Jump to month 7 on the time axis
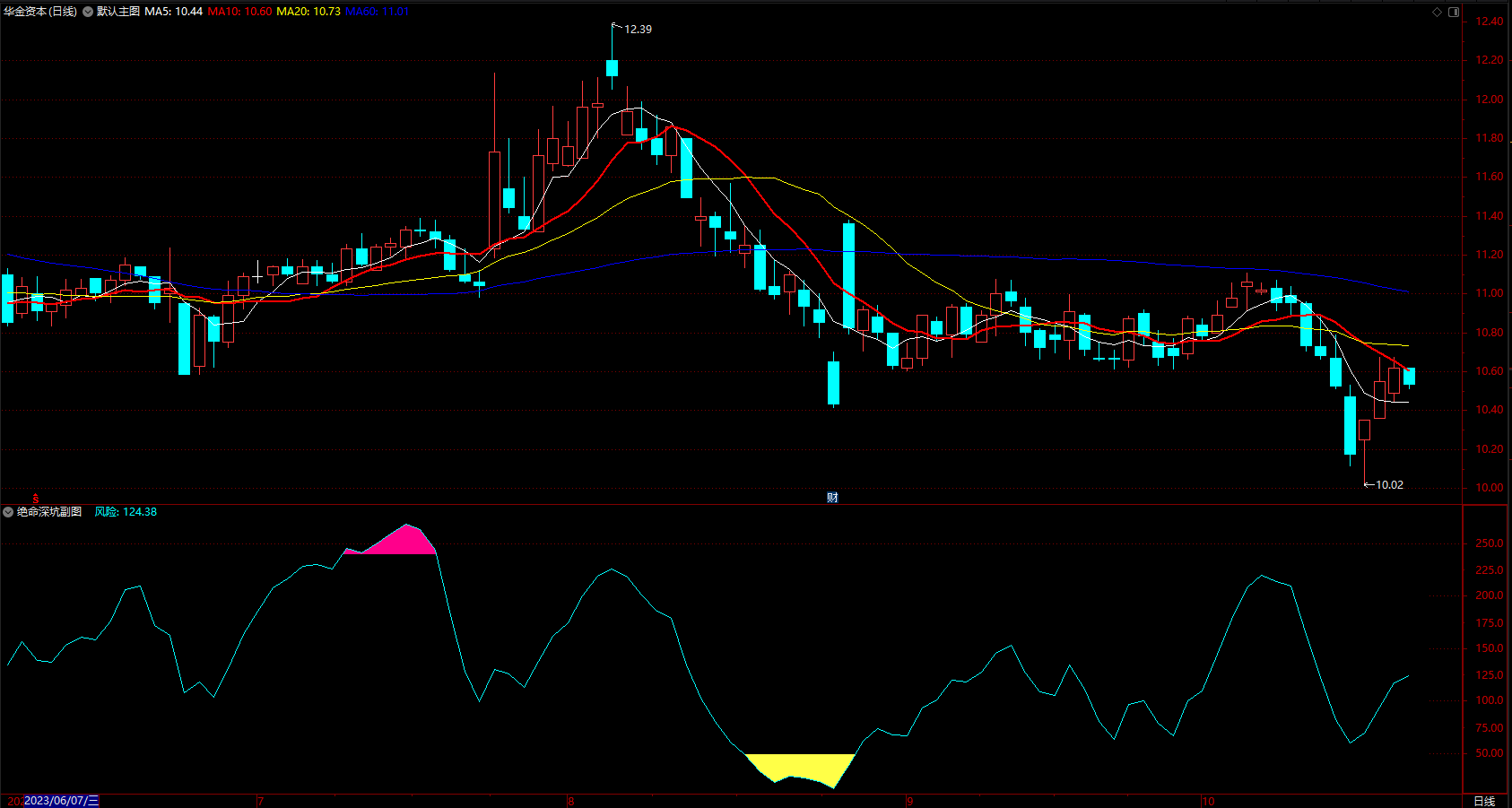 260,801
